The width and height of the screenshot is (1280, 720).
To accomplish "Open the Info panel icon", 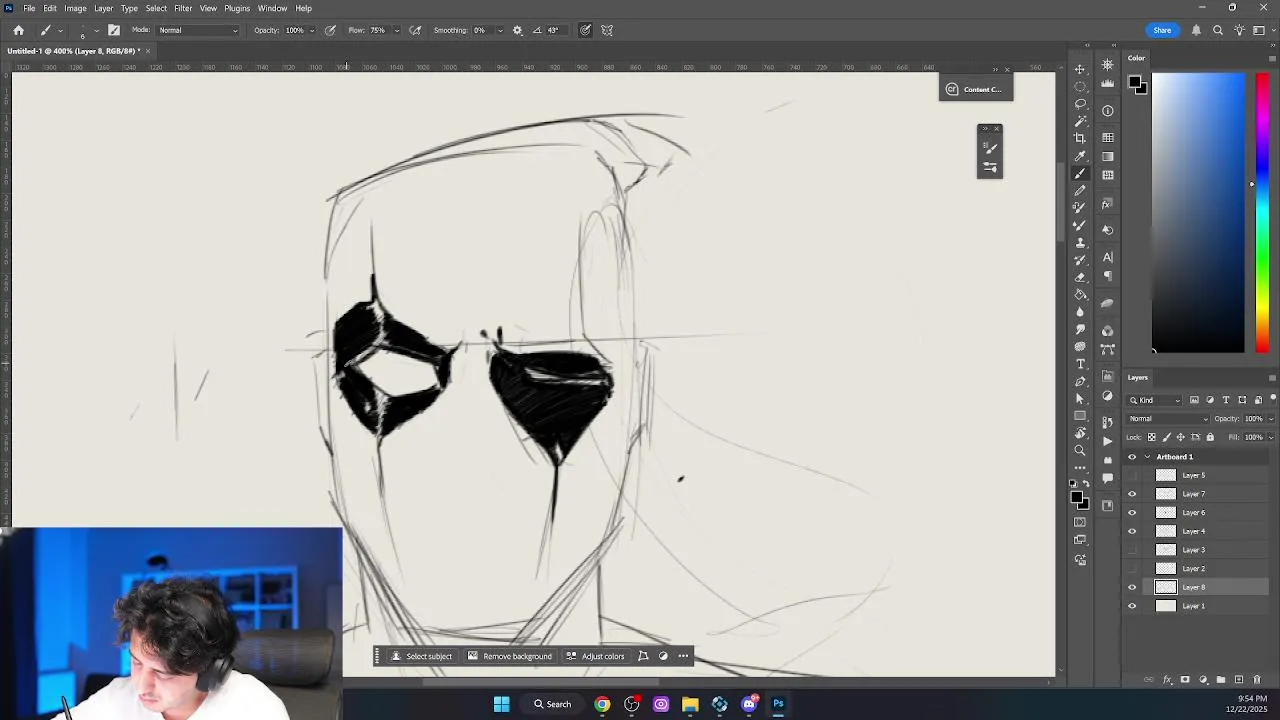I will (1108, 111).
